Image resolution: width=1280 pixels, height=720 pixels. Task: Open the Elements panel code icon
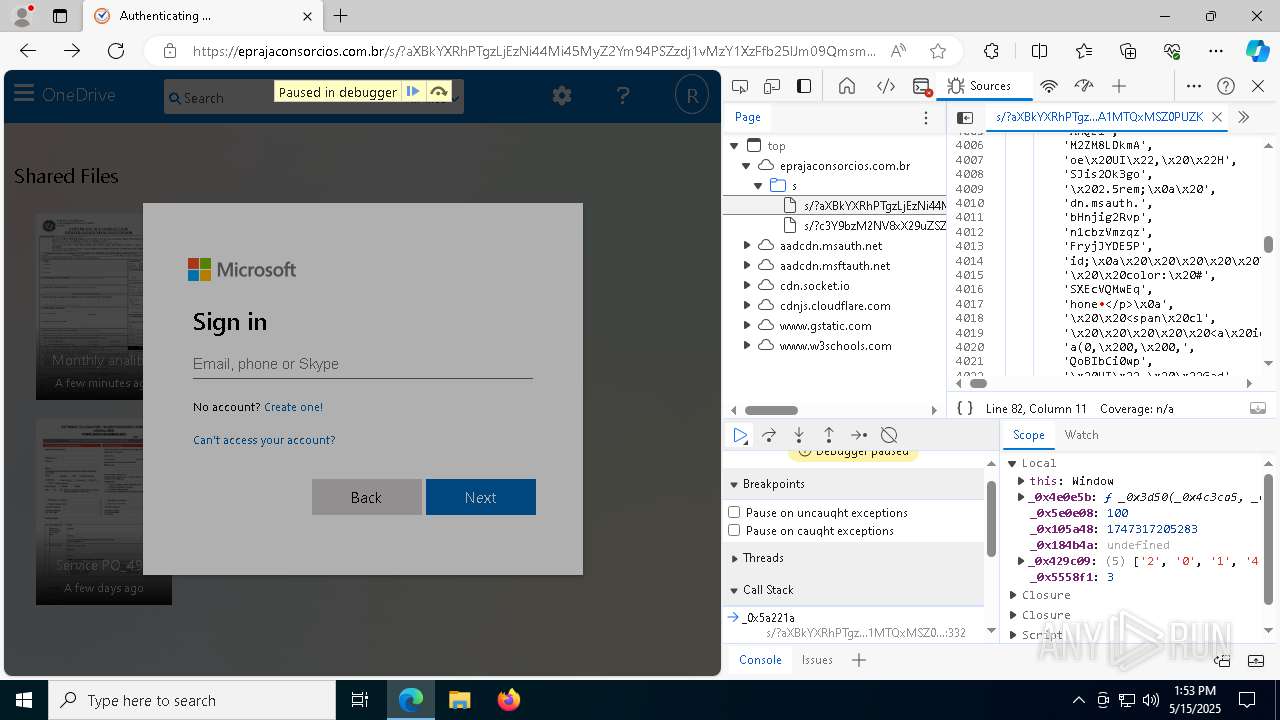tap(886, 87)
